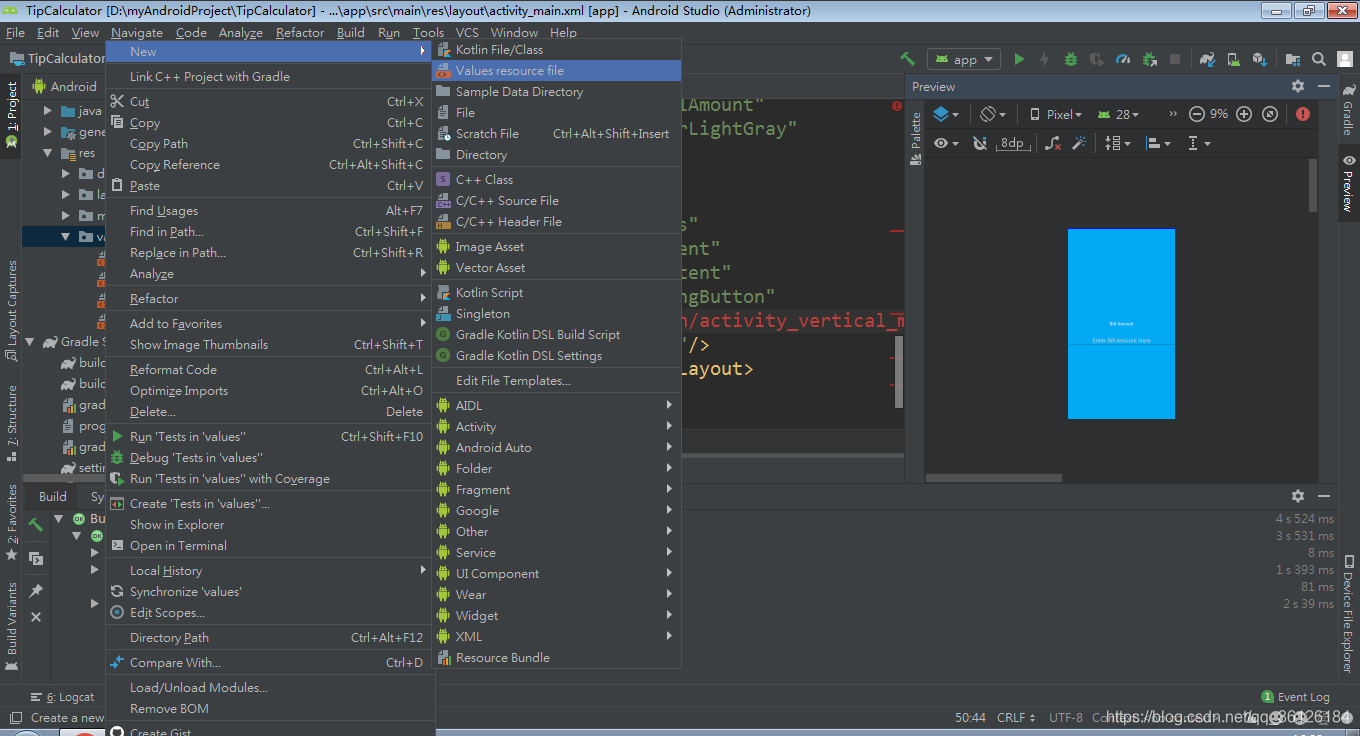Click Run with Coverage icon in toolbar
Screen dimensions: 1360x736
[x=1097, y=59]
